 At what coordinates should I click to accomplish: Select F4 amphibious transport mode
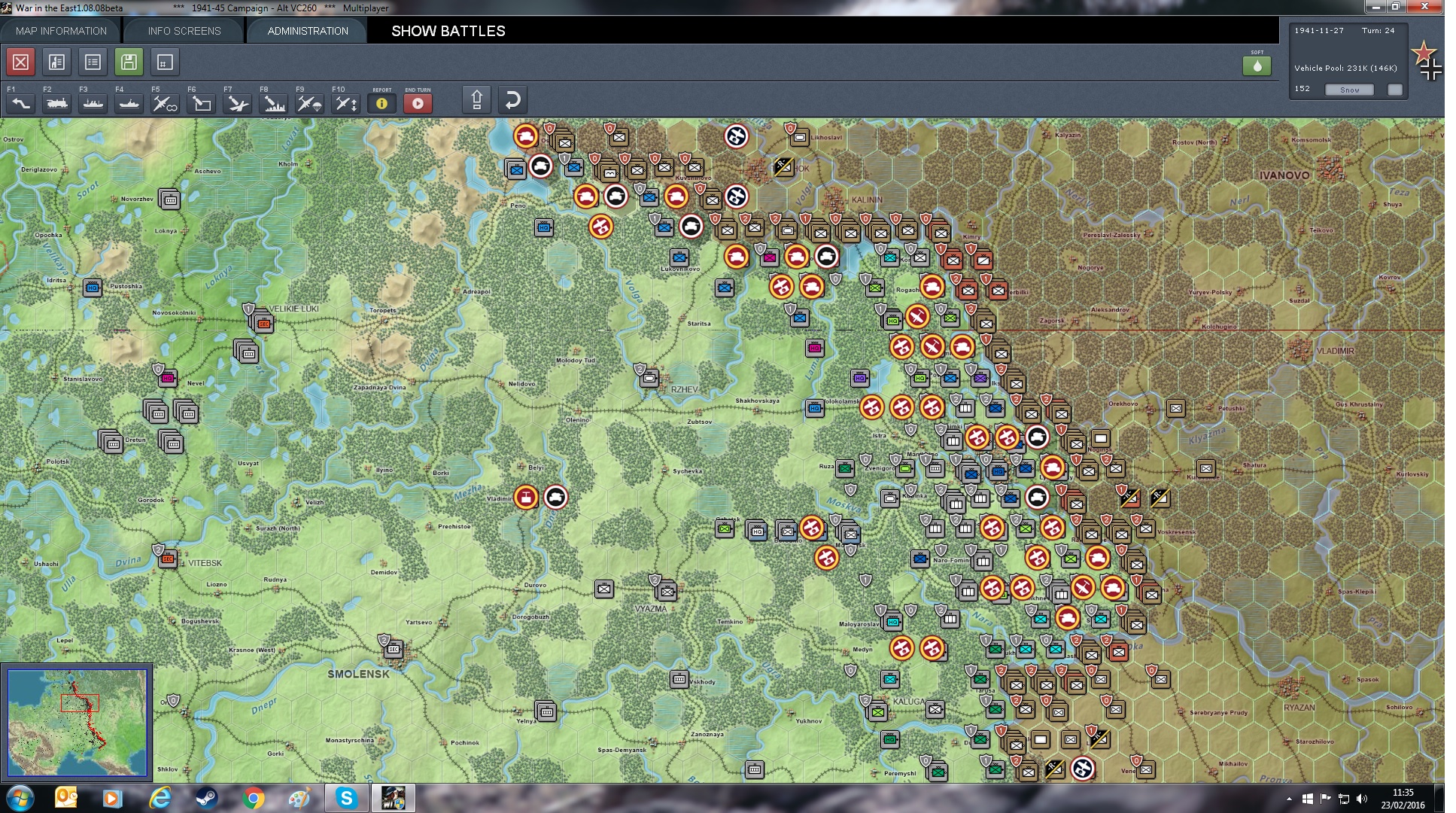pos(129,103)
